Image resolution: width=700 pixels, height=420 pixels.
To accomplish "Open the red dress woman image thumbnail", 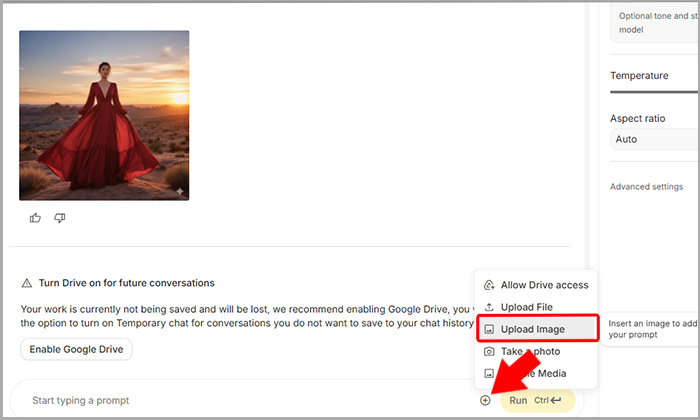I will coord(104,115).
